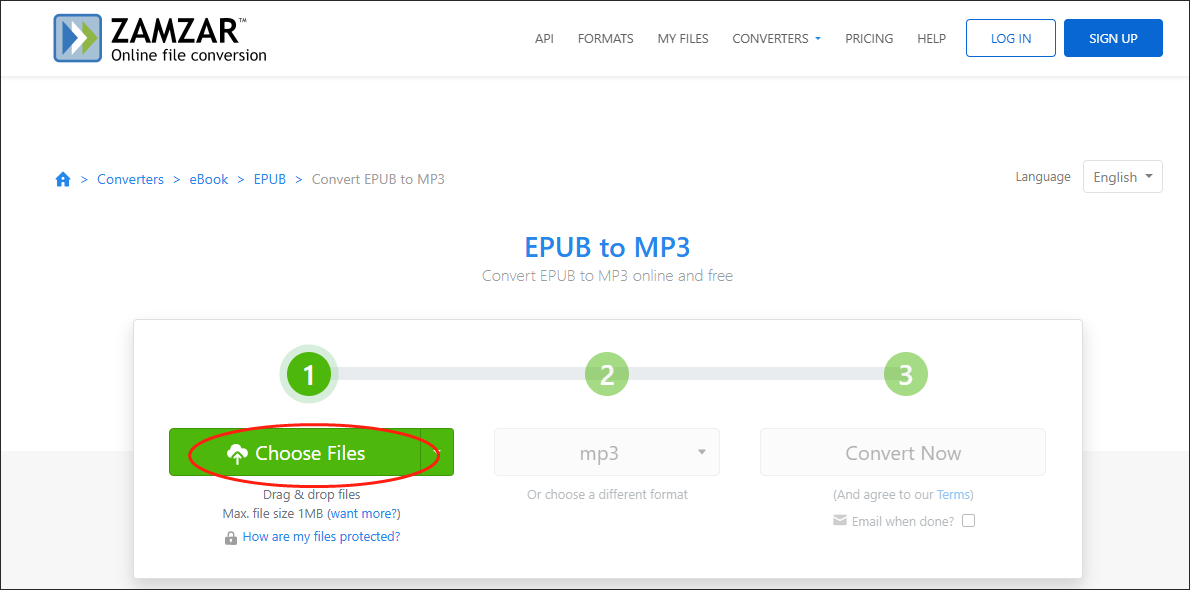1190x590 pixels.
Task: Click the SIGN UP button
Action: (x=1113, y=38)
